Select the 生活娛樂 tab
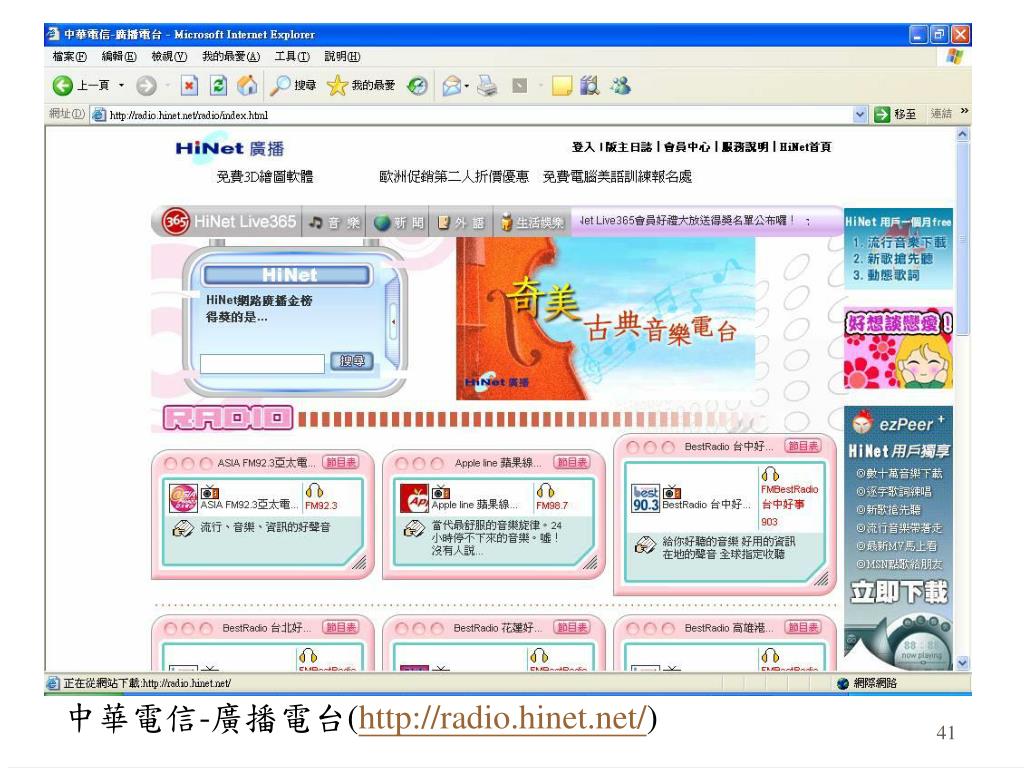Image resolution: width=1024 pixels, height=768 pixels. [532, 223]
